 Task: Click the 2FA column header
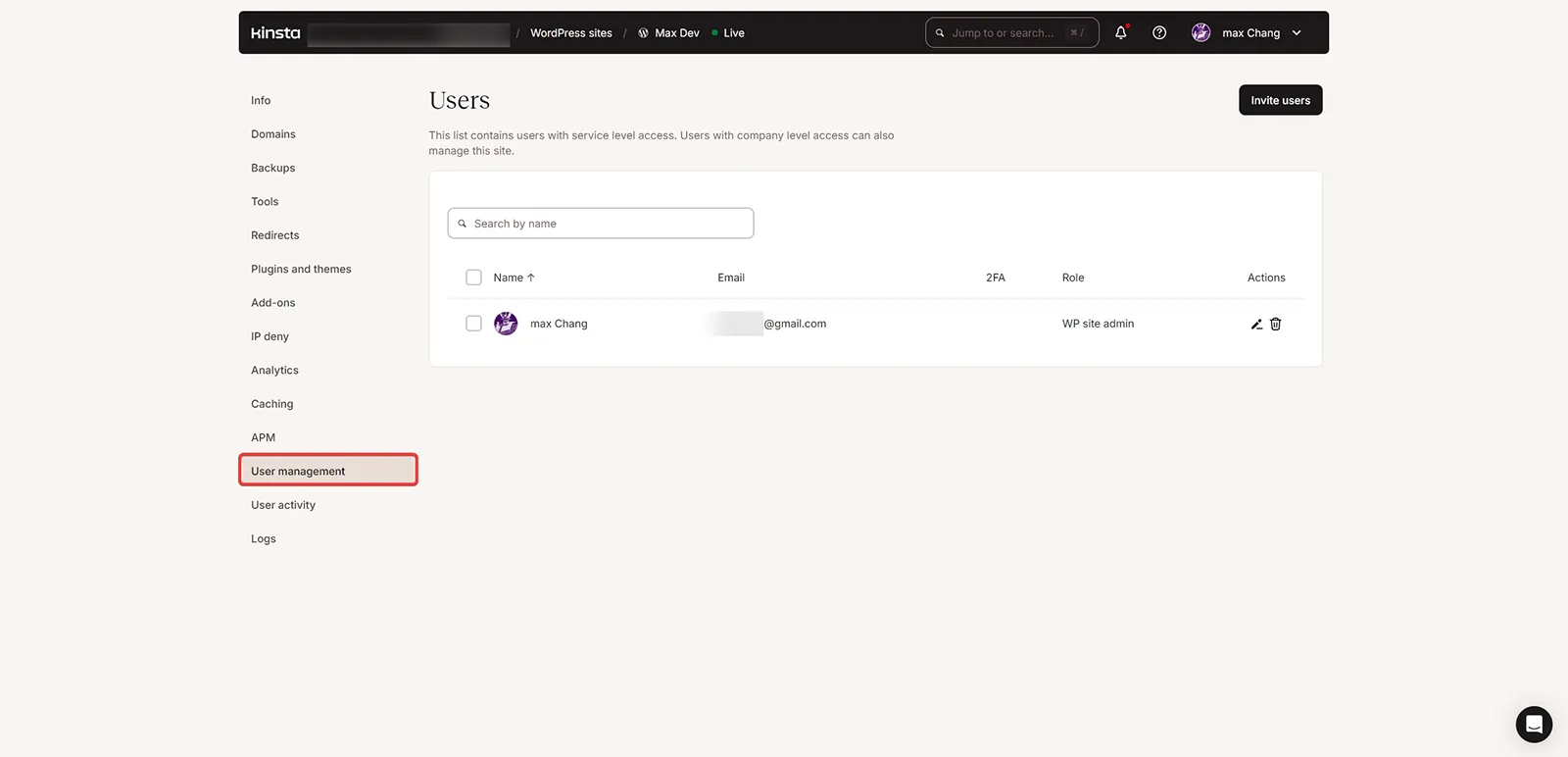pos(996,278)
